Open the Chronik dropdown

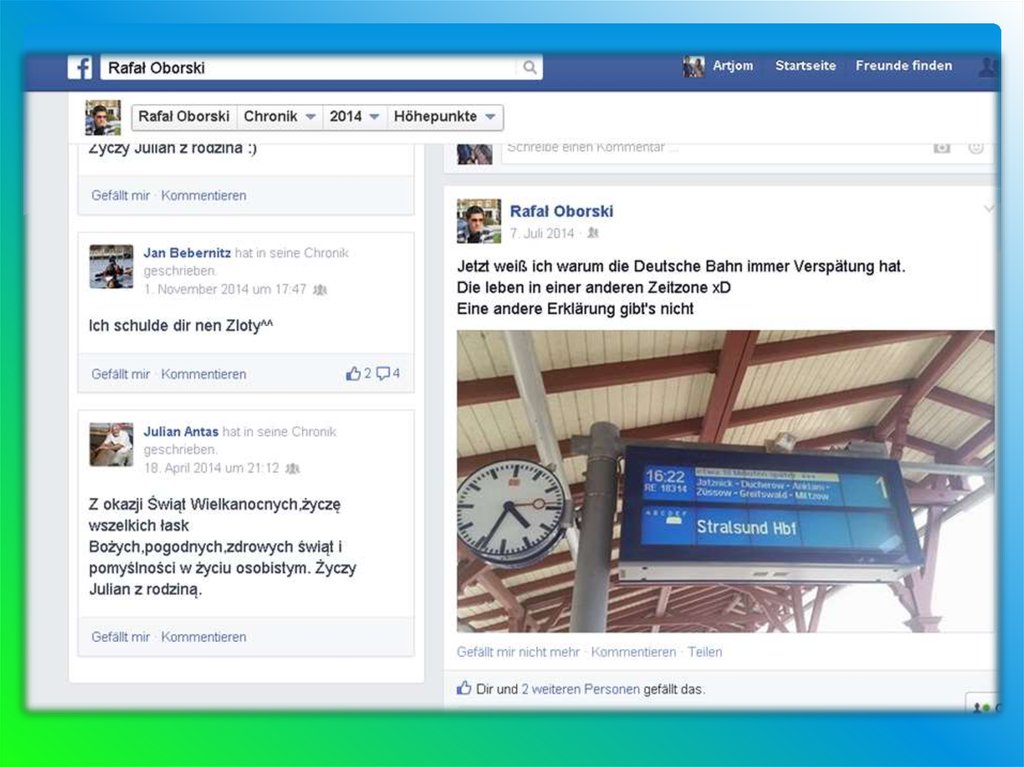280,117
